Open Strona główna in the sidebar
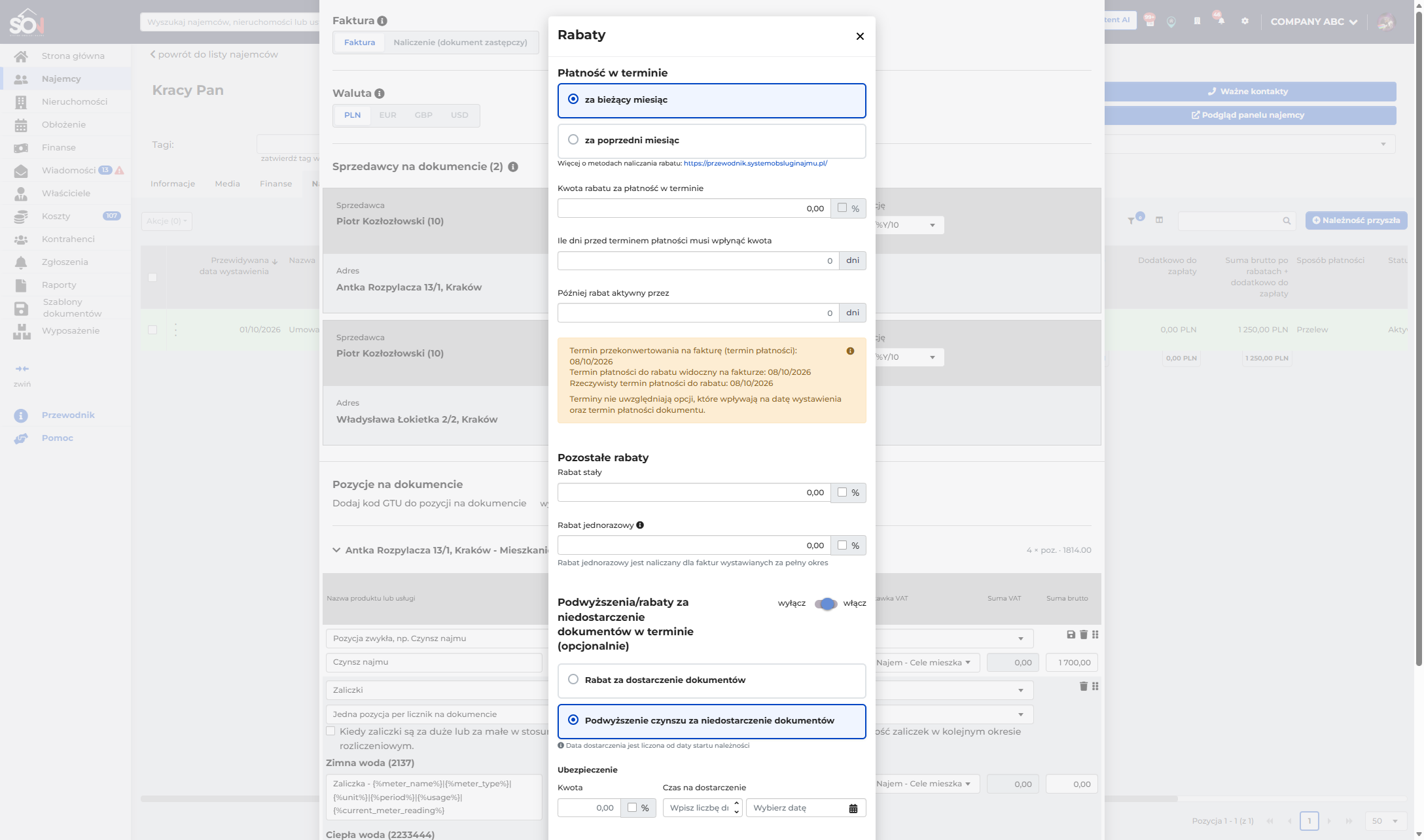 click(x=65, y=56)
